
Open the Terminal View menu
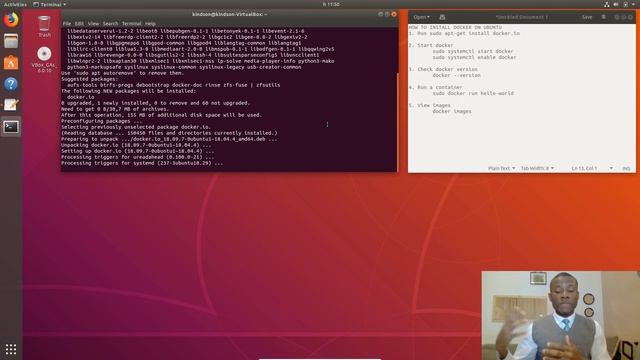tap(93, 24)
